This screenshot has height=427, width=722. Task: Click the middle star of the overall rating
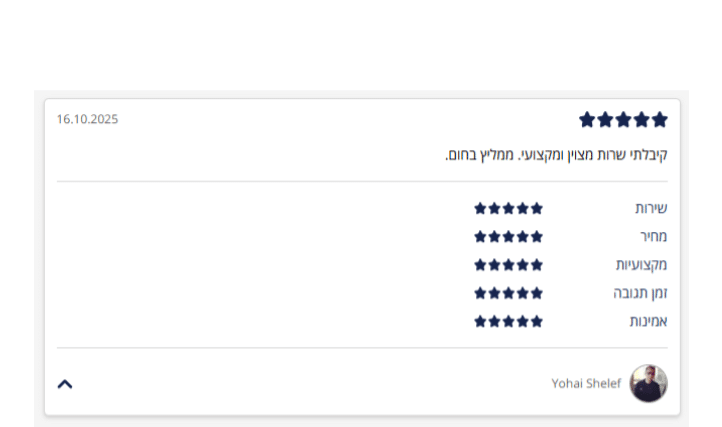tap(623, 120)
